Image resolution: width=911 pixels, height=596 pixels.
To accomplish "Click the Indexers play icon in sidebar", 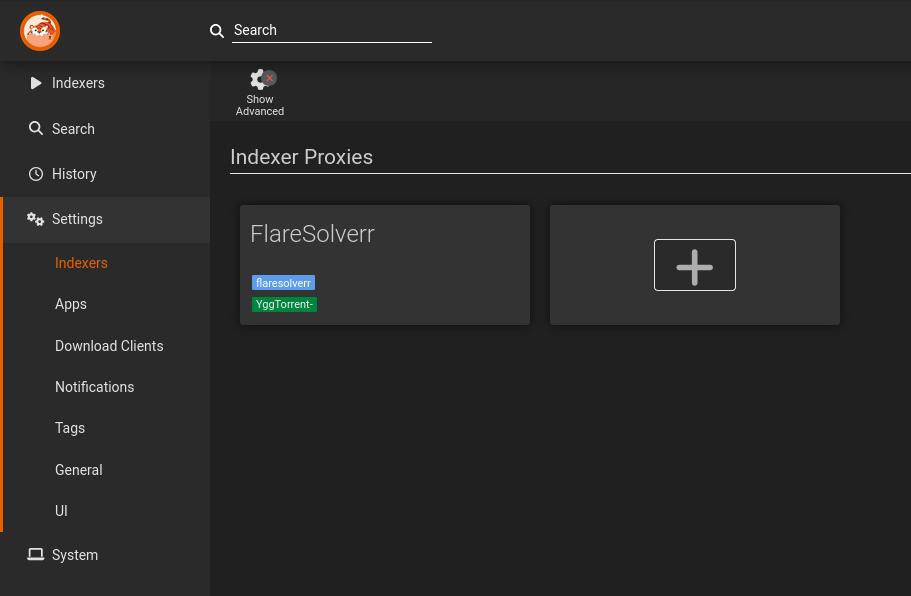I will [36, 83].
